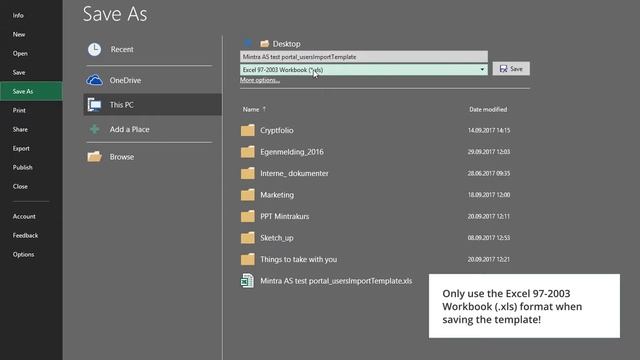Click the Interne_ dokumenter folder icon

247,173
